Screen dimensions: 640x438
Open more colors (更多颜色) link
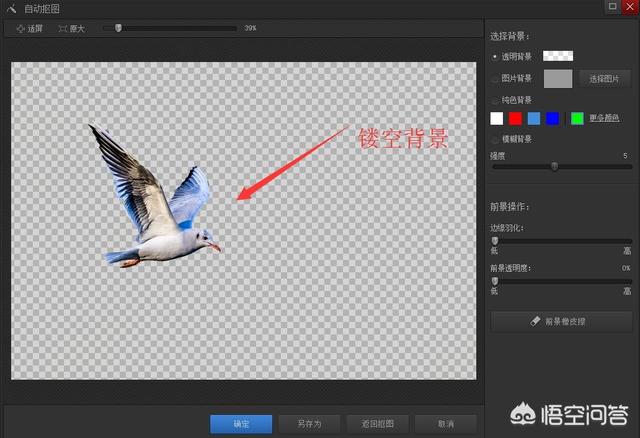tap(603, 119)
